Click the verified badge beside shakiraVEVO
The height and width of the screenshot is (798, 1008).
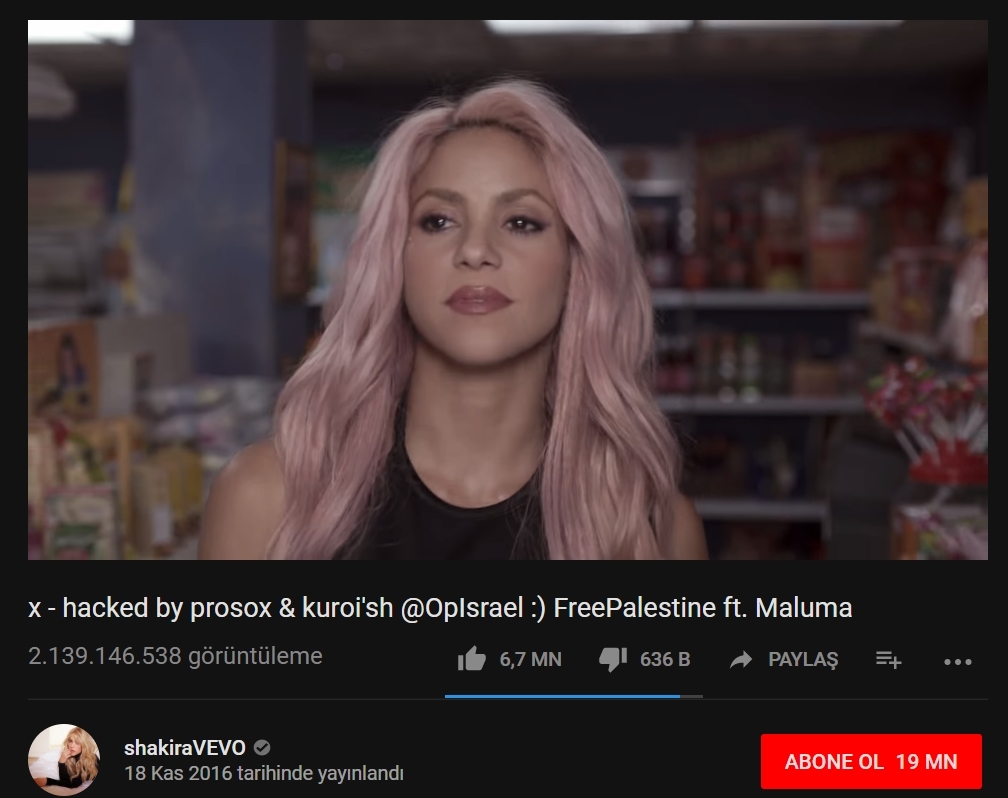pos(262,748)
